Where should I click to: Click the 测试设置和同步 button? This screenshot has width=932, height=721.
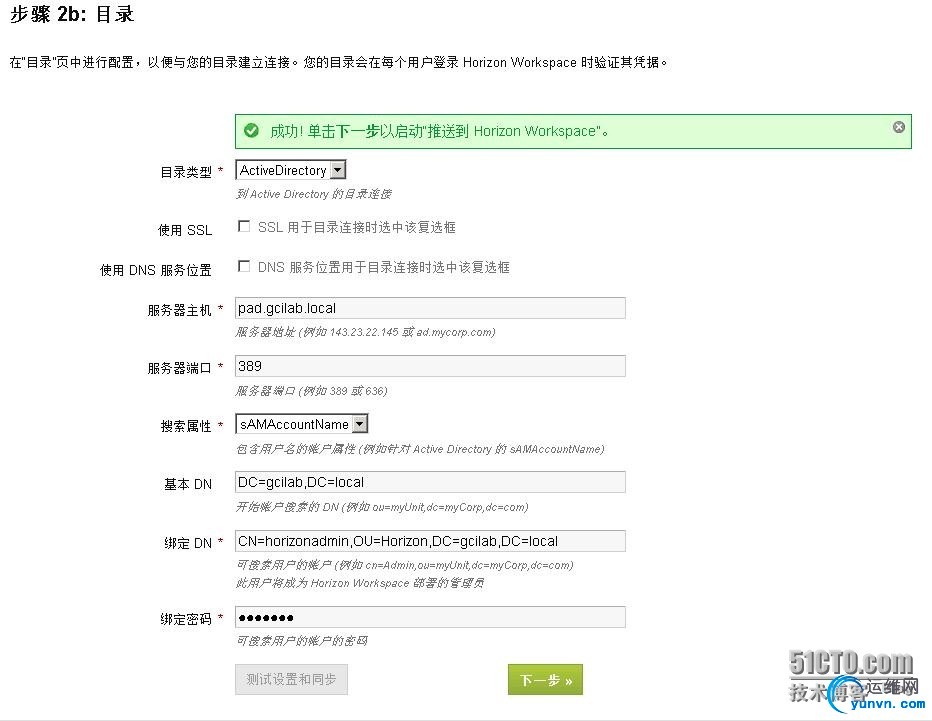pos(291,679)
